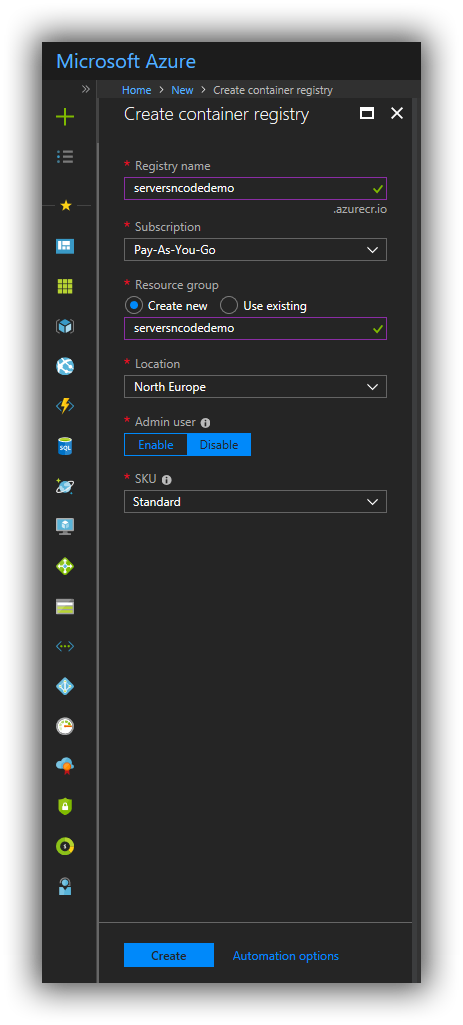Image resolution: width=463 pixels, height=1025 pixels.
Task: Open SQL databases icon in sidebar
Action: coord(65,446)
